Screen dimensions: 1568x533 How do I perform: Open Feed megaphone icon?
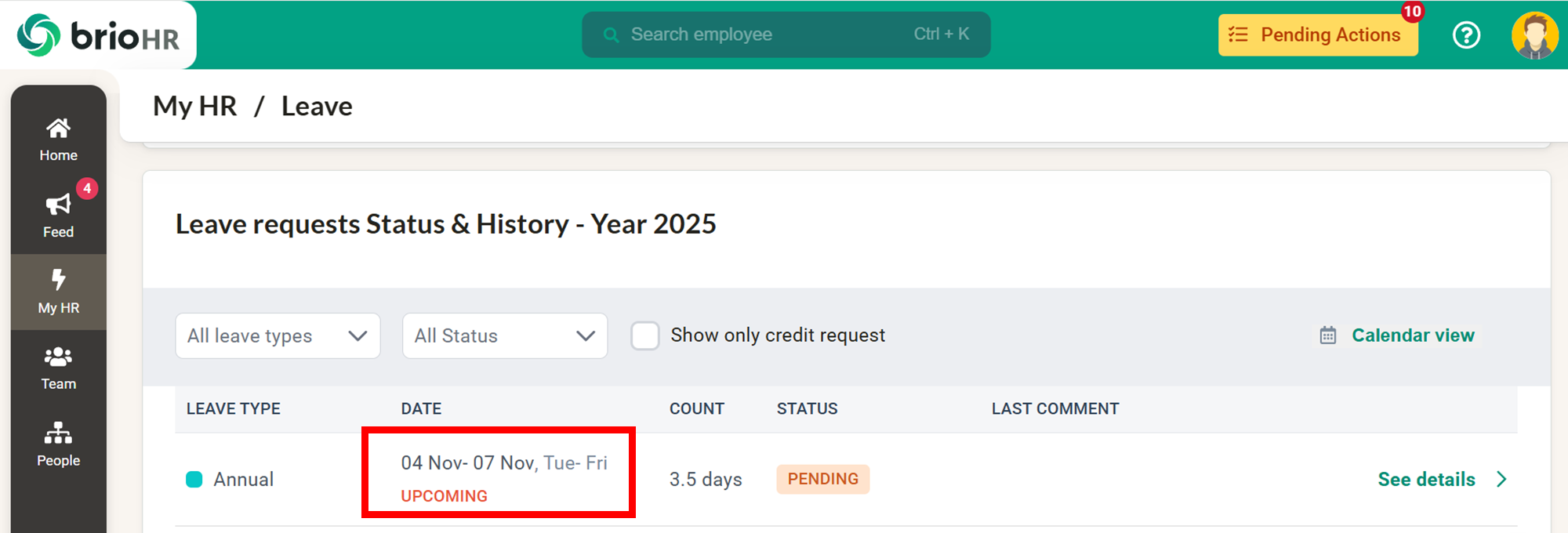[59, 205]
